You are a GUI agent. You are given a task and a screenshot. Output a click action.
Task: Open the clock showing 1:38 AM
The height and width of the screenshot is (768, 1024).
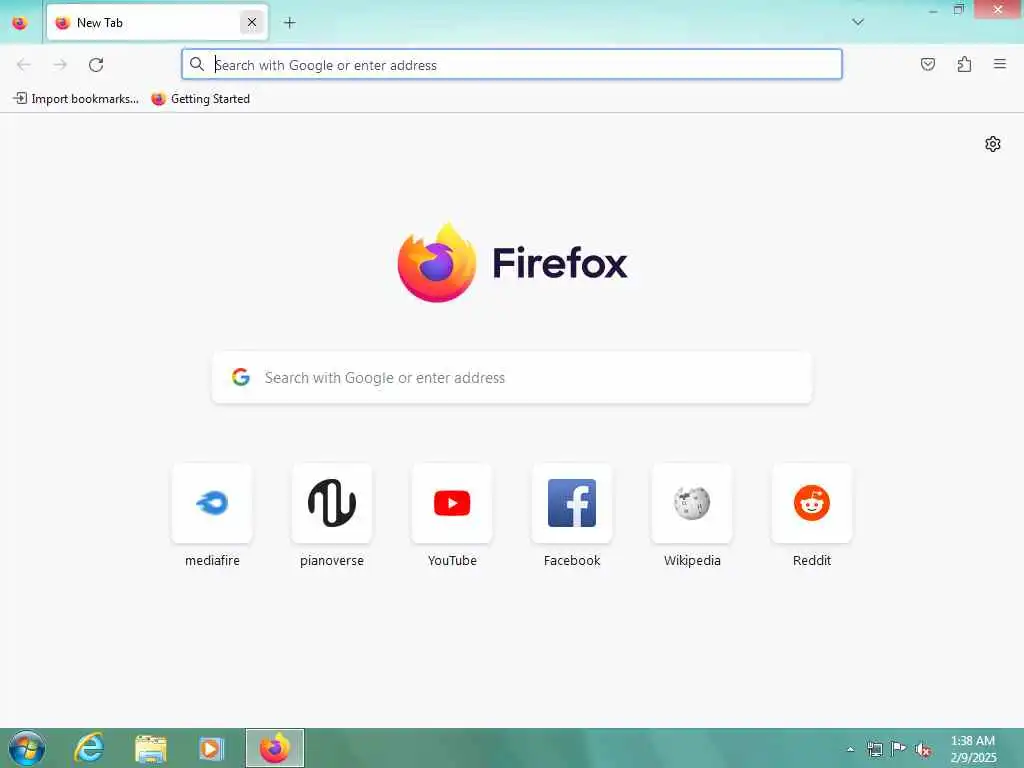click(x=973, y=749)
